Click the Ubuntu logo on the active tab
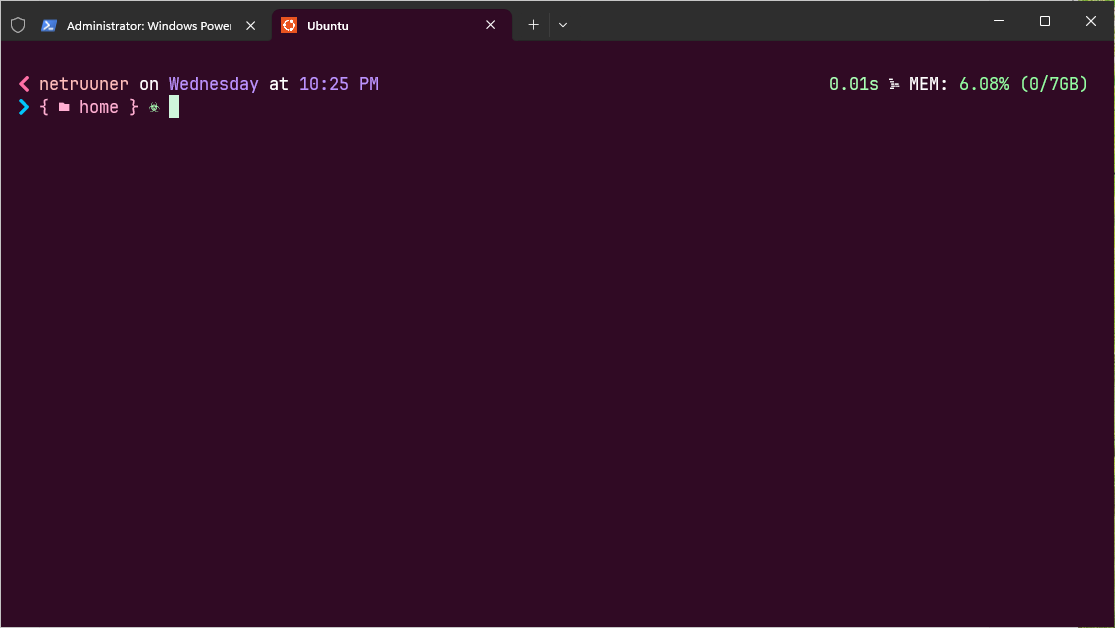This screenshot has height=628, width=1115. 289,25
